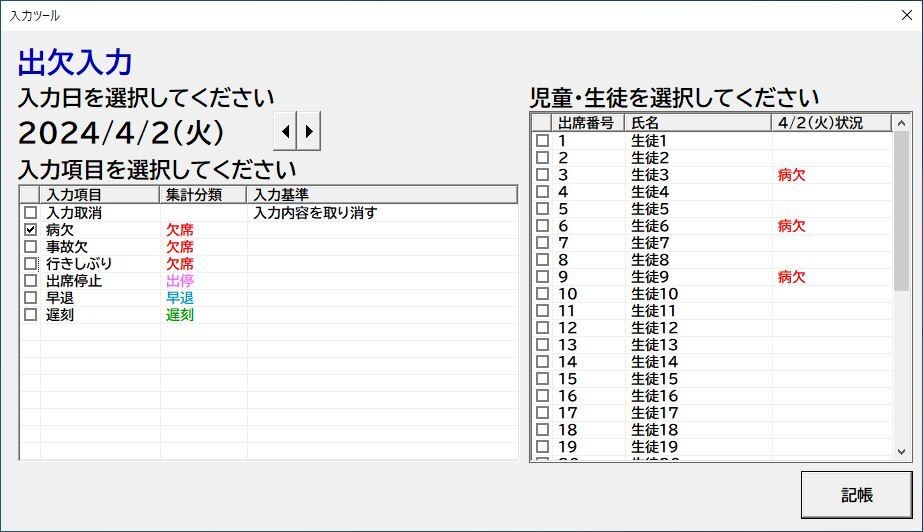
Task: Tick the checkbox for 生徒5
Action: coord(543,209)
